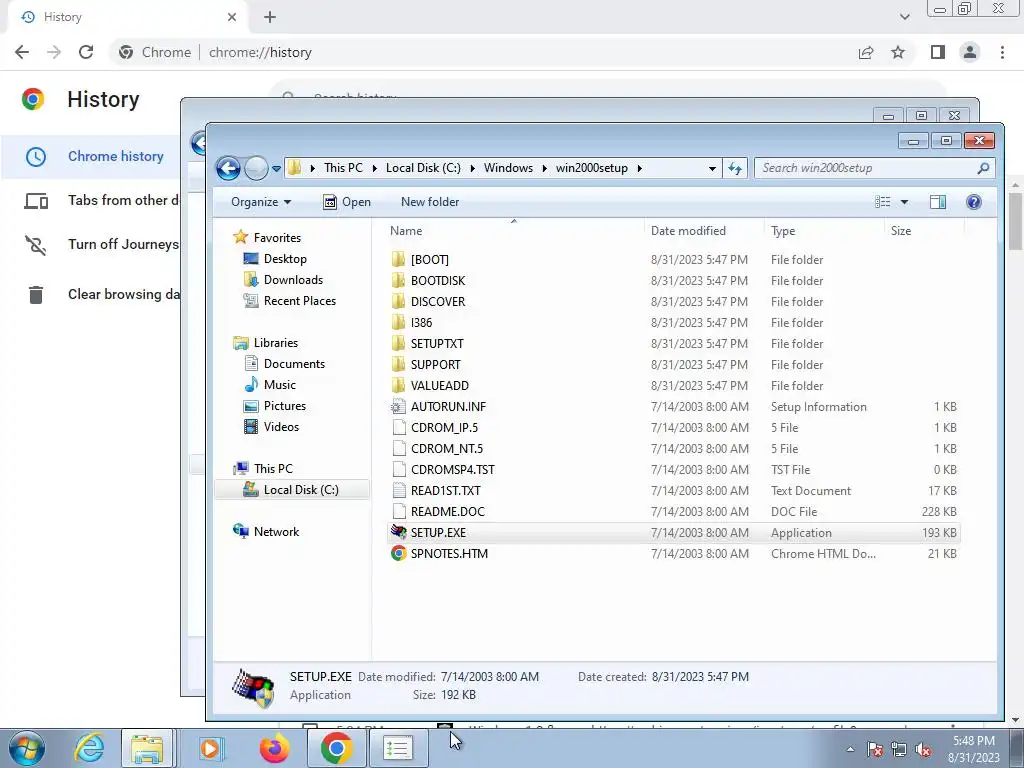
Task: Open Windows Start menu
Action: (27, 748)
